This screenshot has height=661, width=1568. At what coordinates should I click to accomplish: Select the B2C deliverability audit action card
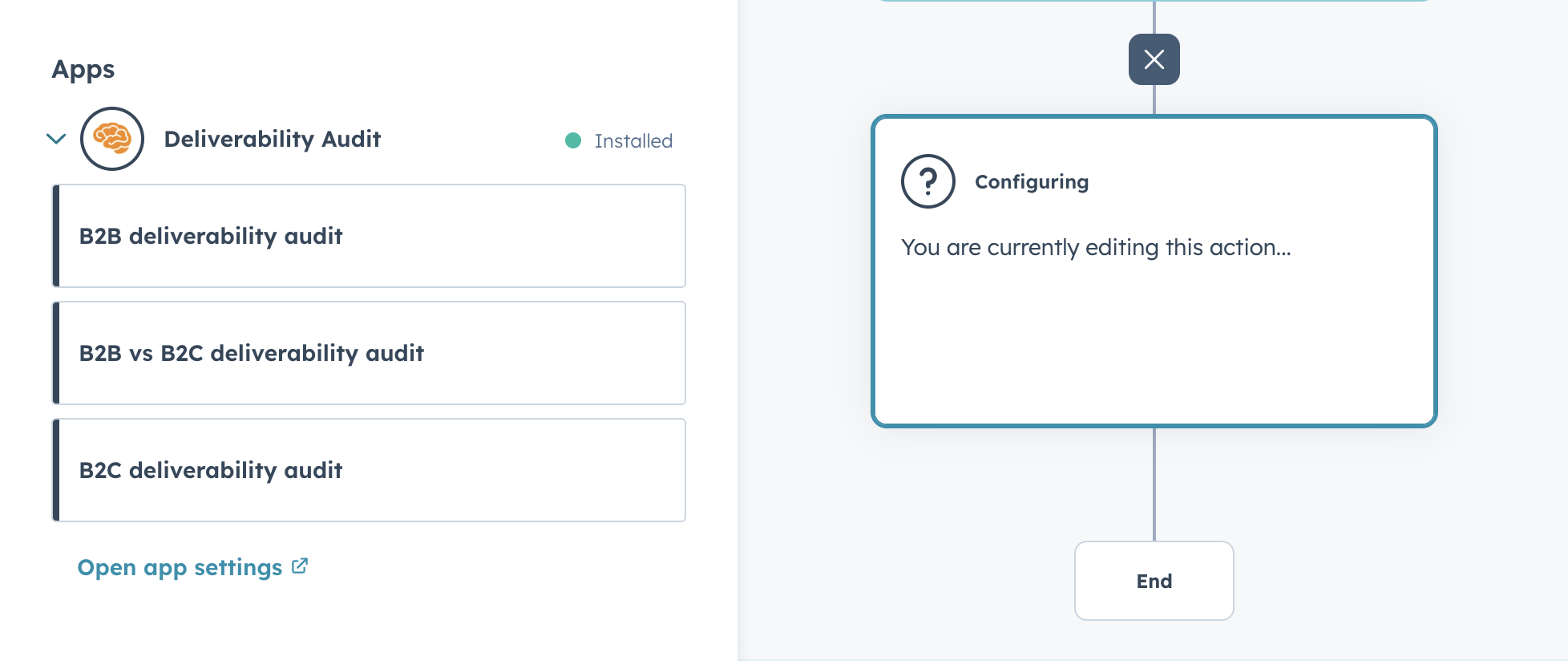point(369,470)
